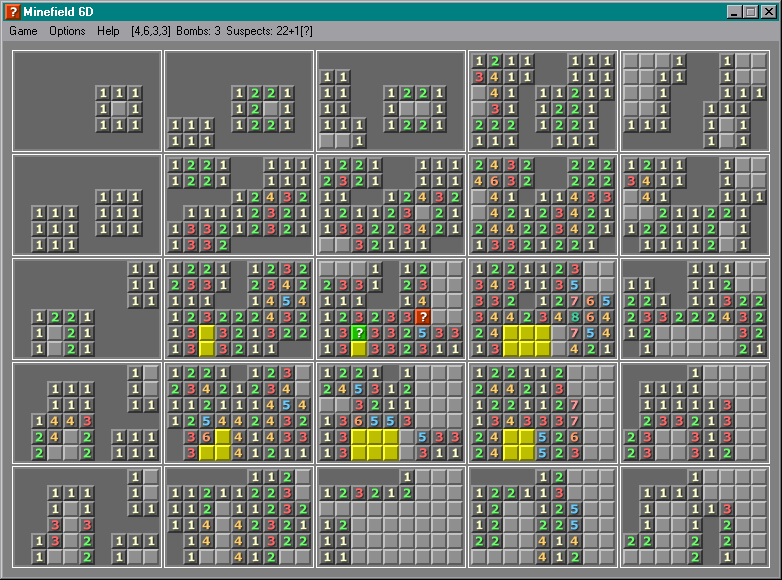Click the blue 5 directly below the orange question mark
This screenshot has height=580, width=782.
coord(423,333)
